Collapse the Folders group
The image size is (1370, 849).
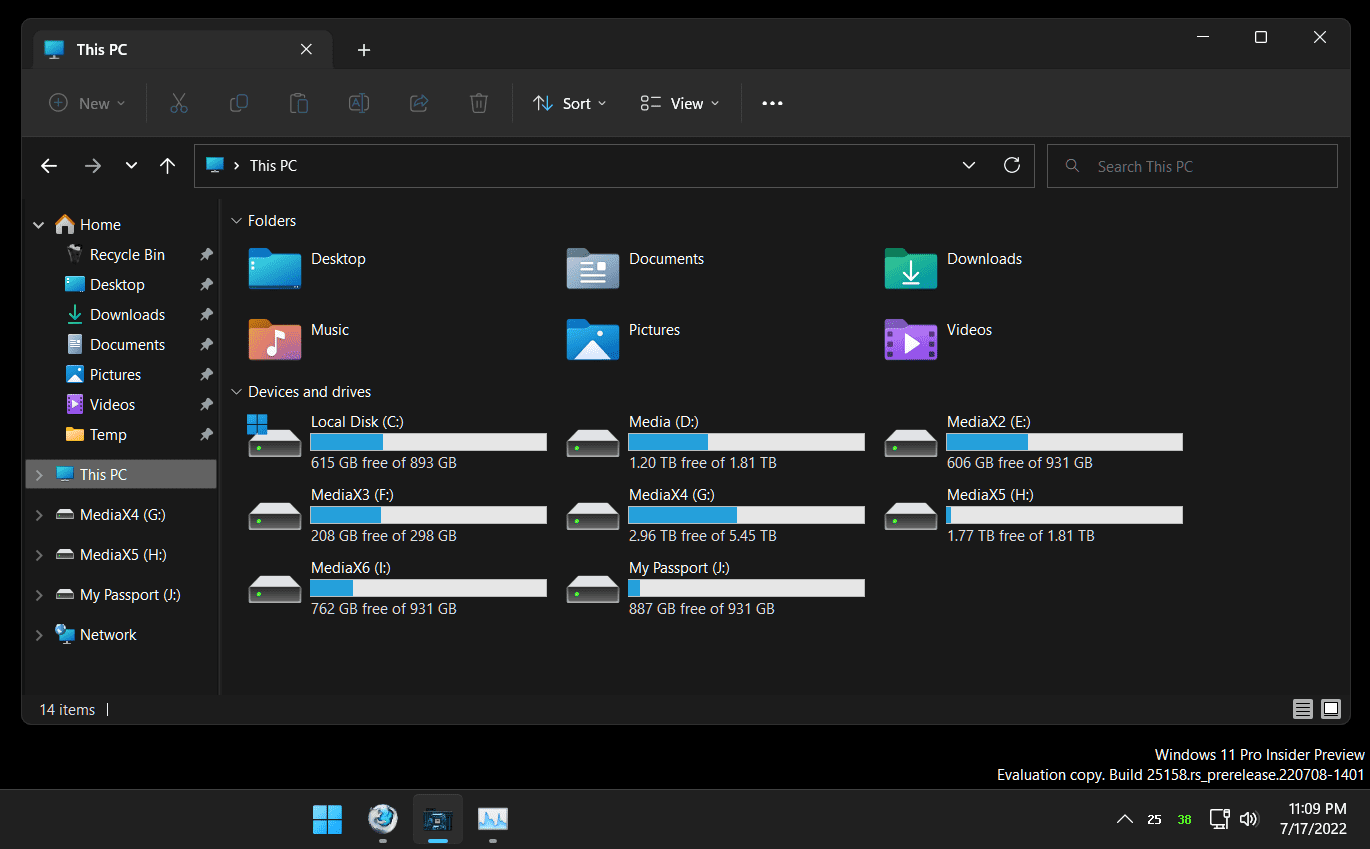click(x=237, y=221)
